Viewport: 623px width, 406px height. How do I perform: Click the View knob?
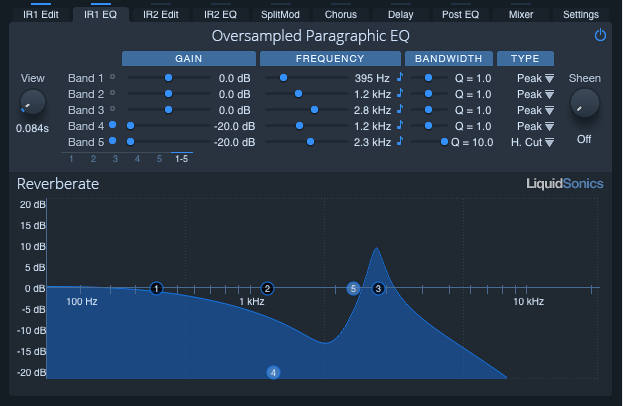33,102
